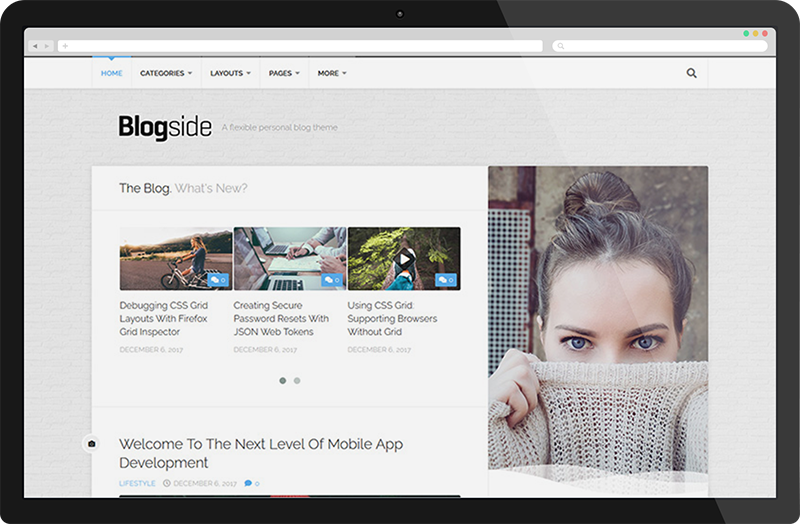Open the More dropdown menu

(x=332, y=73)
